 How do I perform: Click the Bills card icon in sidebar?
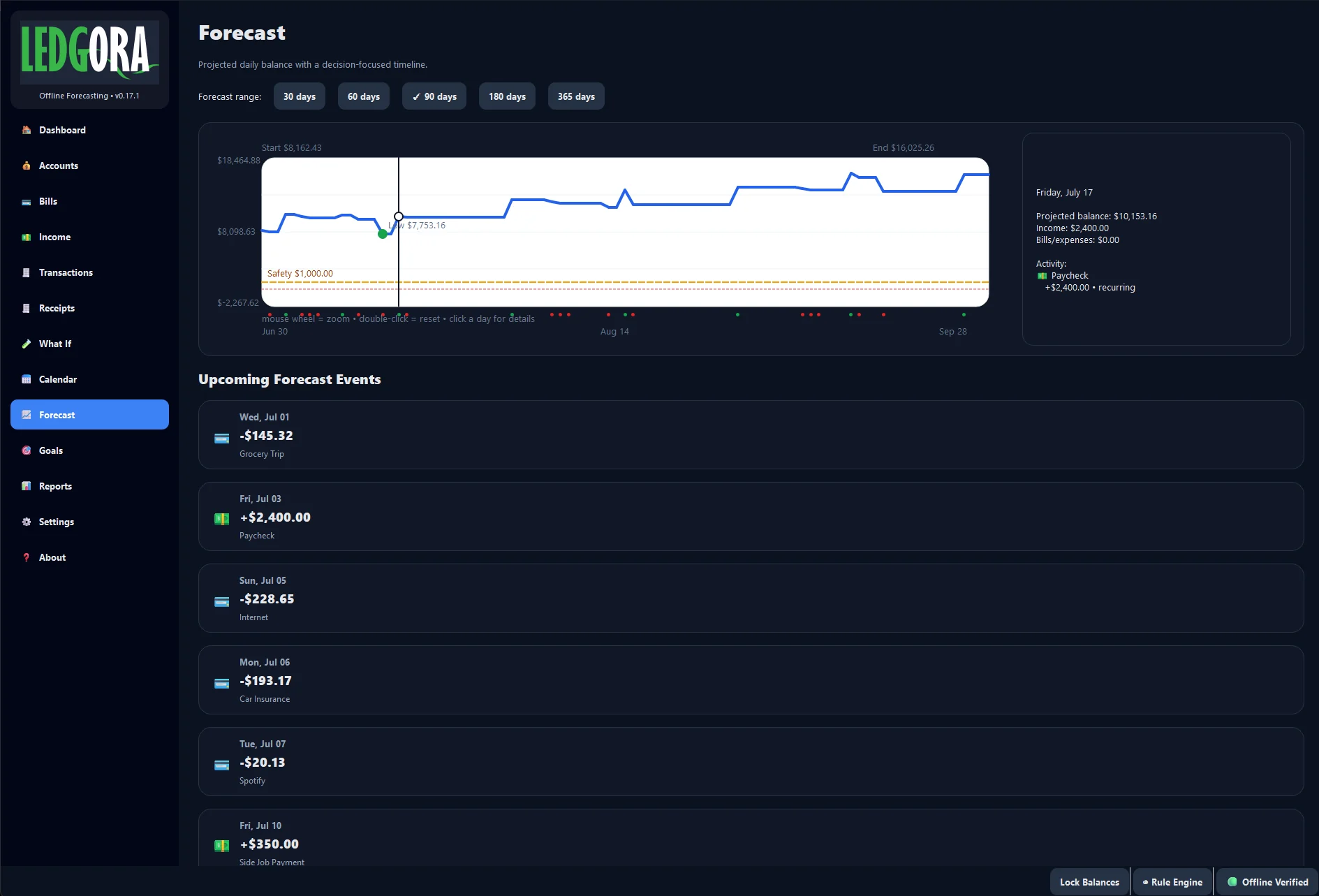[x=27, y=202]
